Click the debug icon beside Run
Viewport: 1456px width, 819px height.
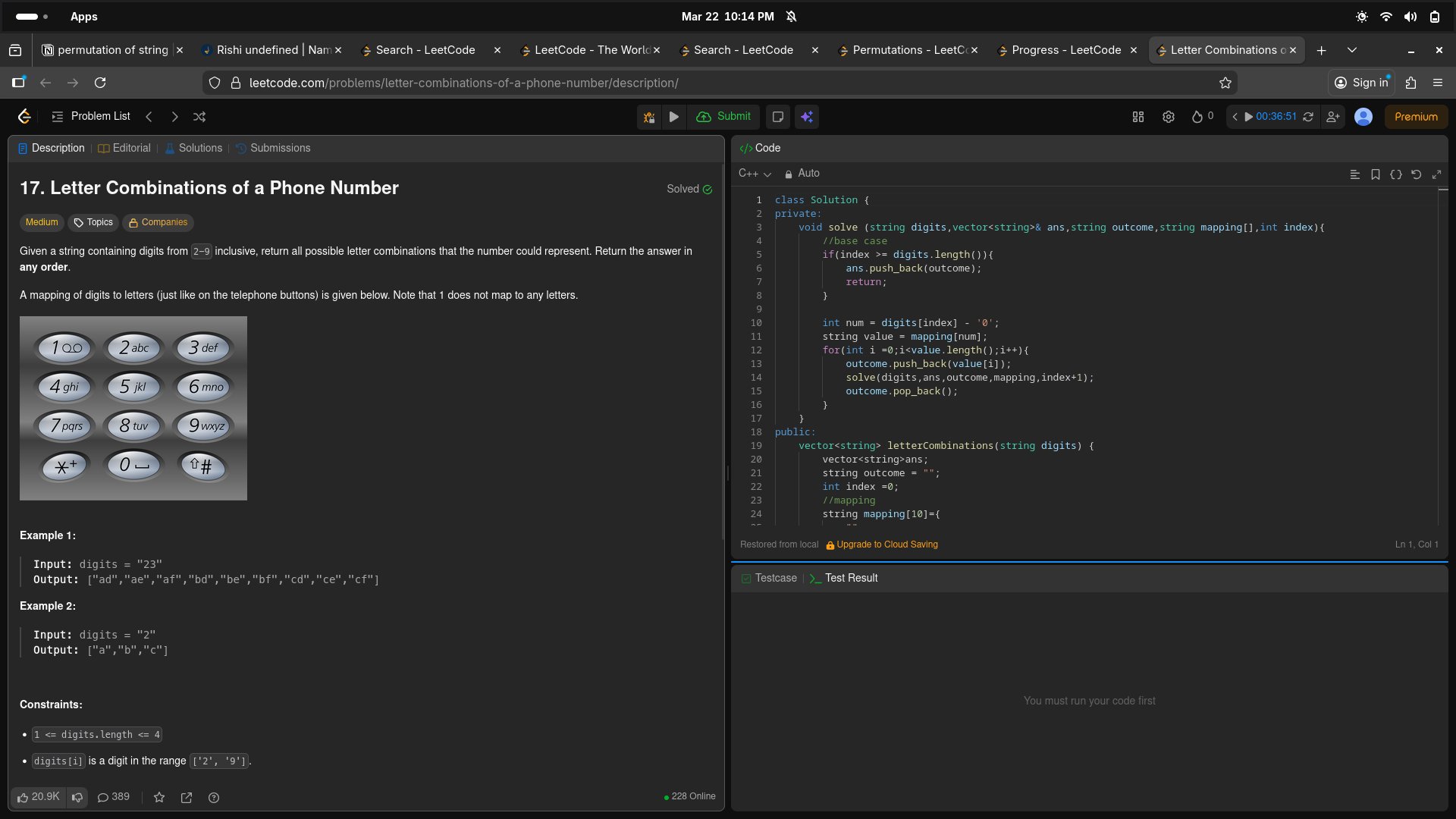(649, 117)
